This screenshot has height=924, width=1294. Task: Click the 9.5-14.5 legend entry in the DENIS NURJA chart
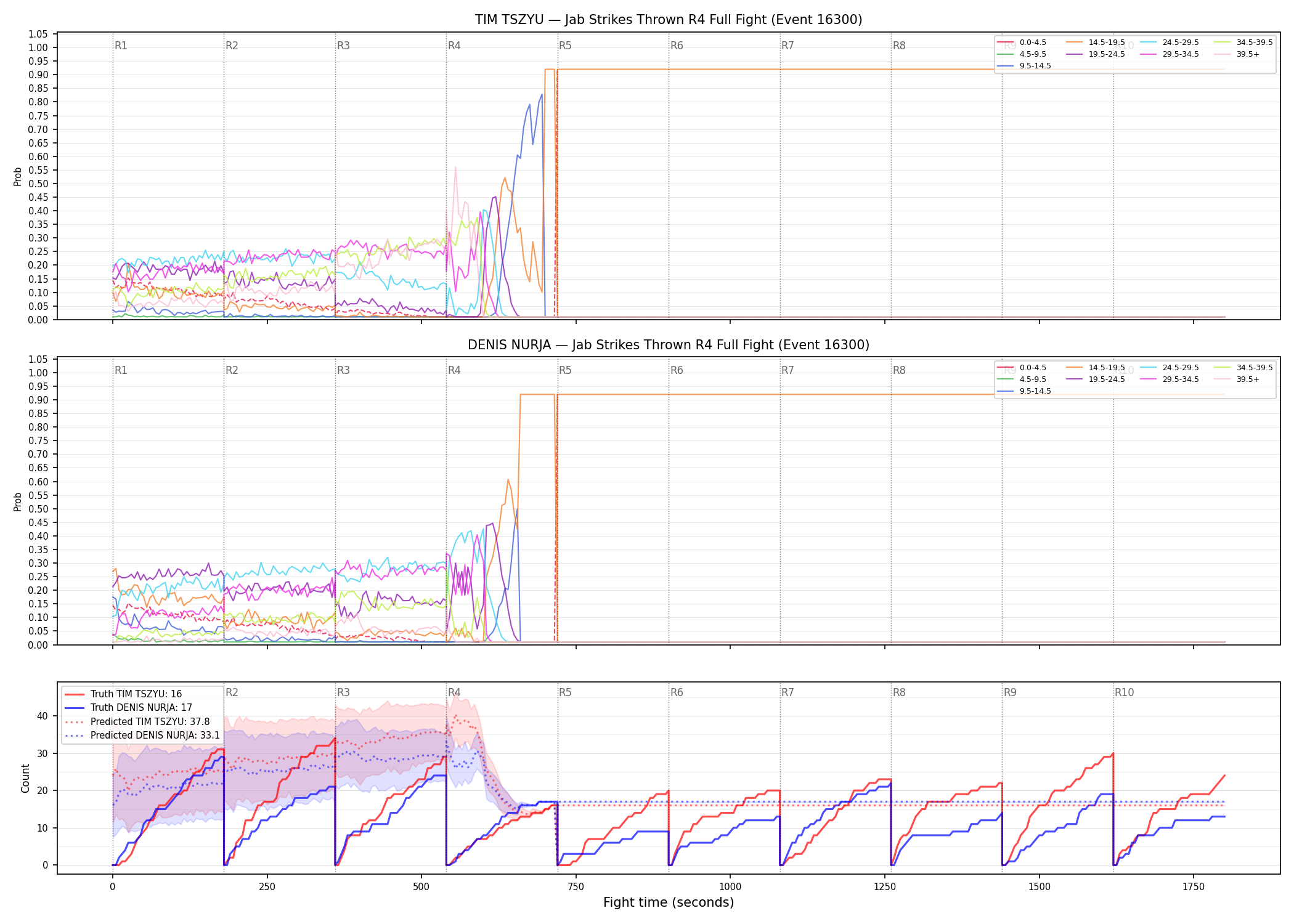(x=1024, y=391)
